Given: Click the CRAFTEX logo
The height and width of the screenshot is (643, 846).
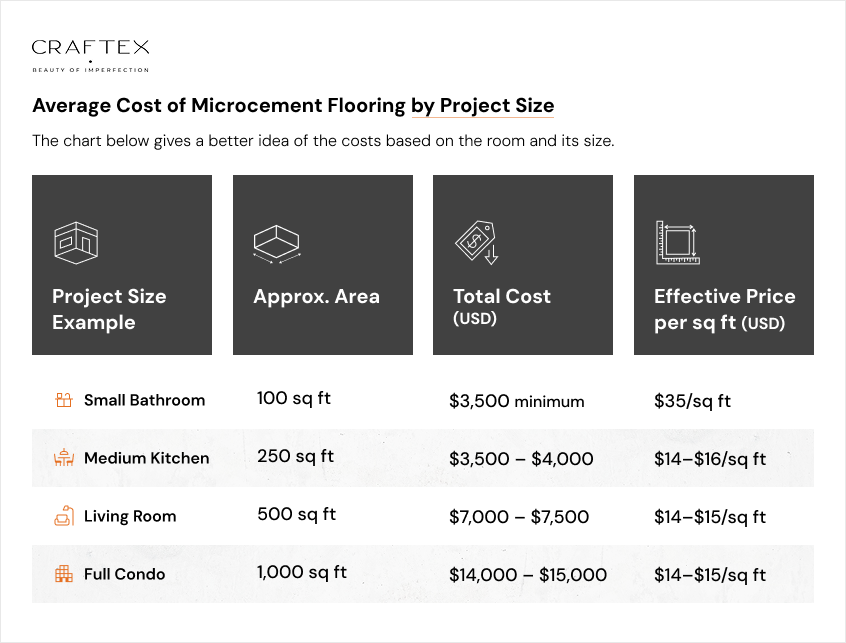Looking at the screenshot, I should 91,45.
